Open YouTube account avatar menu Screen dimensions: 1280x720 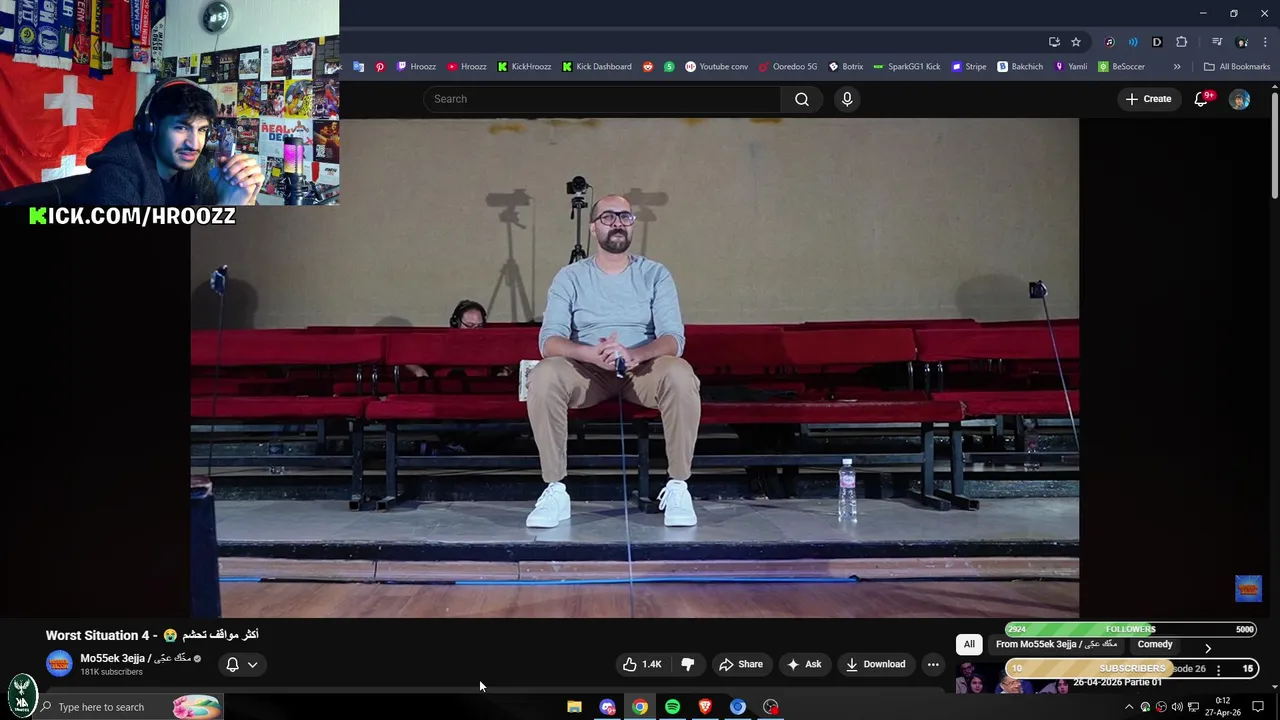1239,99
